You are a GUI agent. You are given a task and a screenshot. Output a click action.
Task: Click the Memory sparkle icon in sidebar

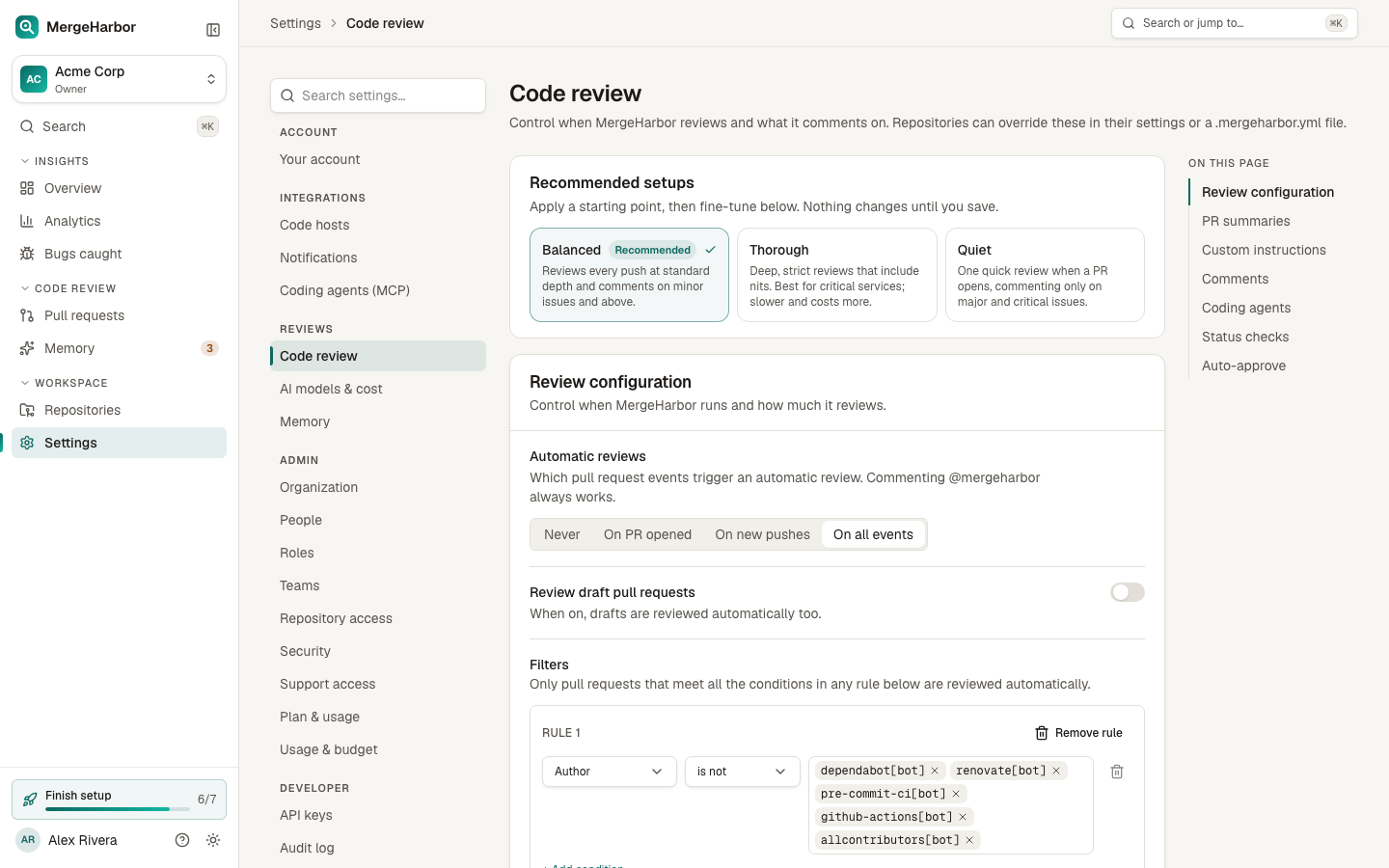click(x=27, y=348)
